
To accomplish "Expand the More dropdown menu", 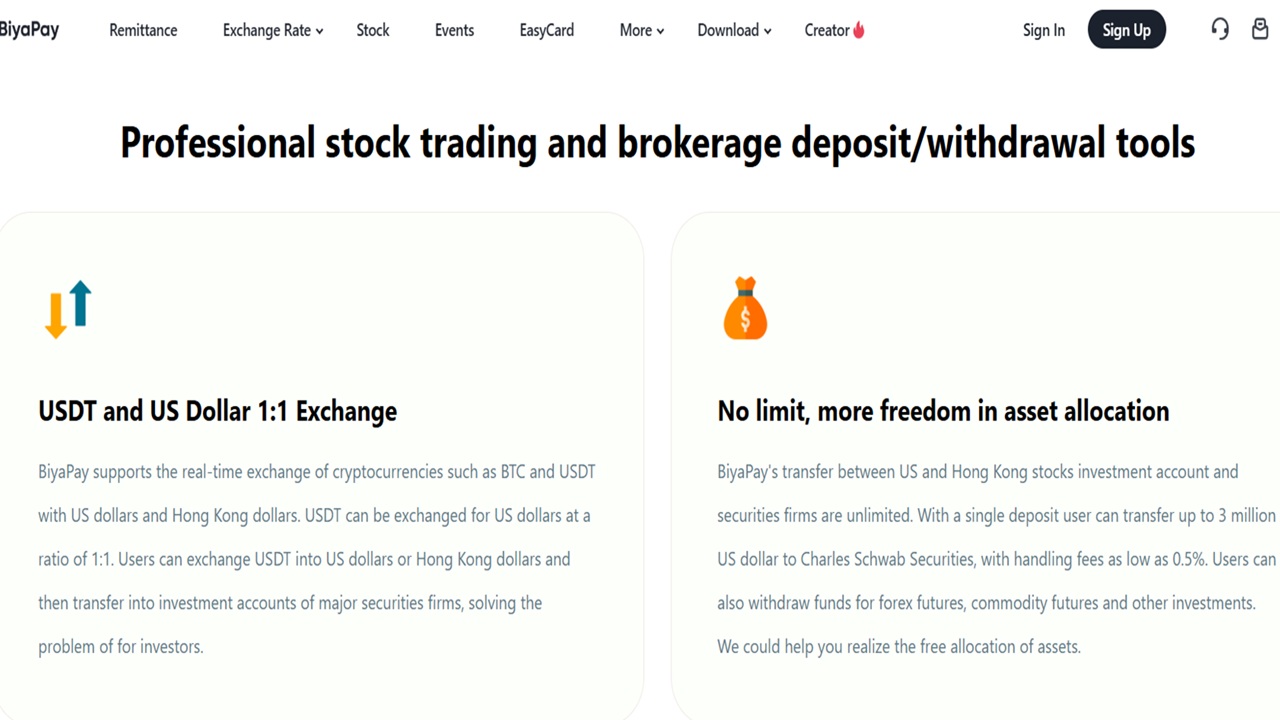I will point(642,30).
